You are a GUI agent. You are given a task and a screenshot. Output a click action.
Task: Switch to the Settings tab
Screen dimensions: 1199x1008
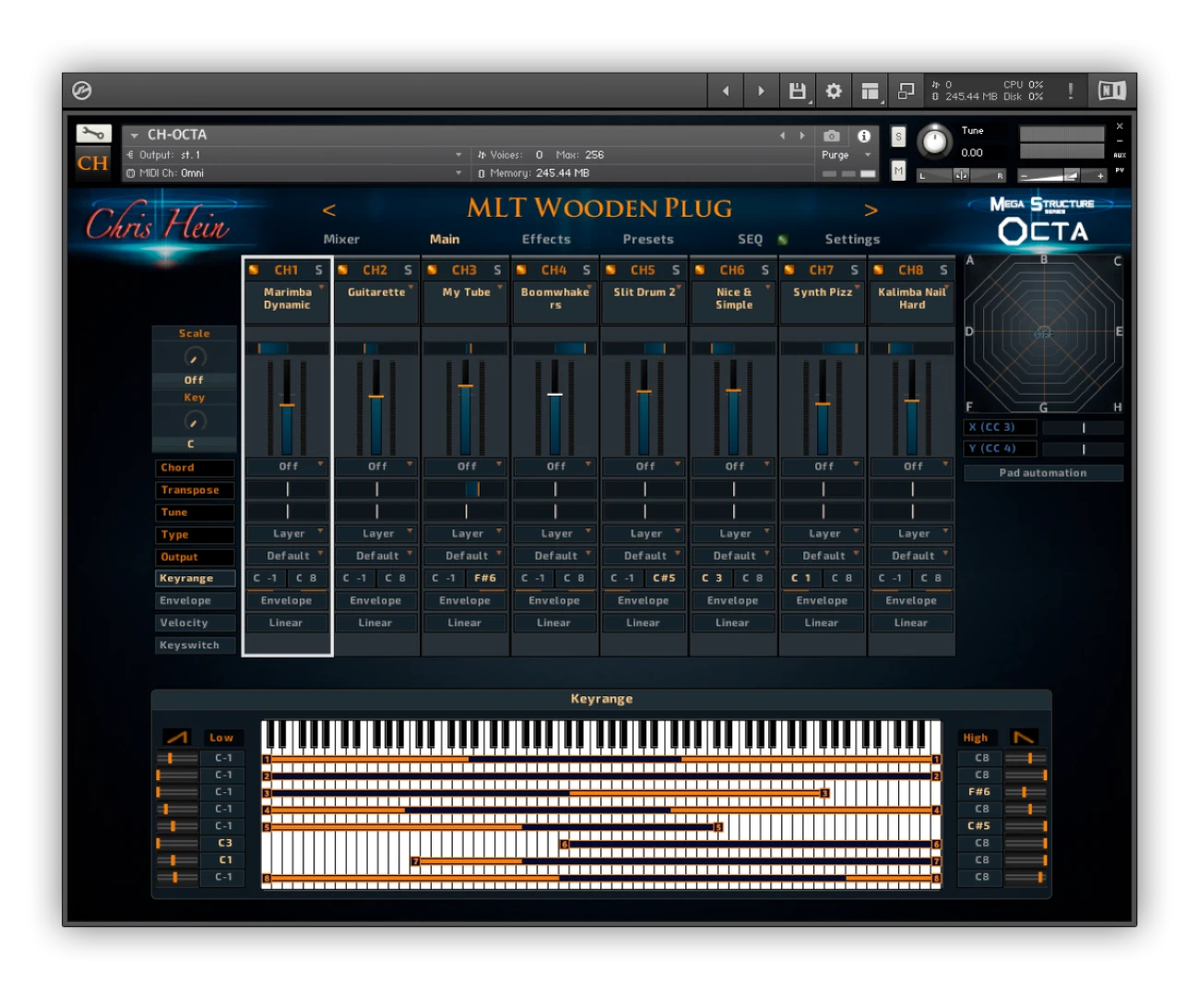point(852,240)
